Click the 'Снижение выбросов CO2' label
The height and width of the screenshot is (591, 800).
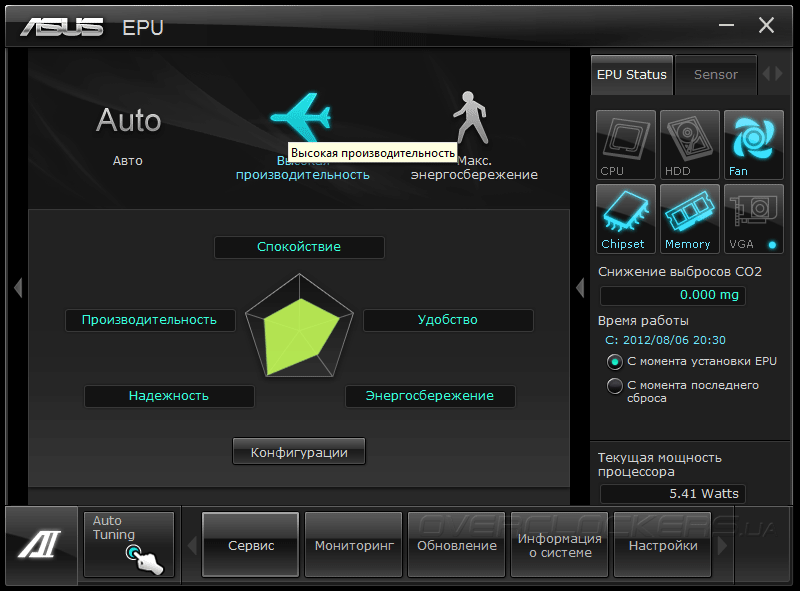680,272
